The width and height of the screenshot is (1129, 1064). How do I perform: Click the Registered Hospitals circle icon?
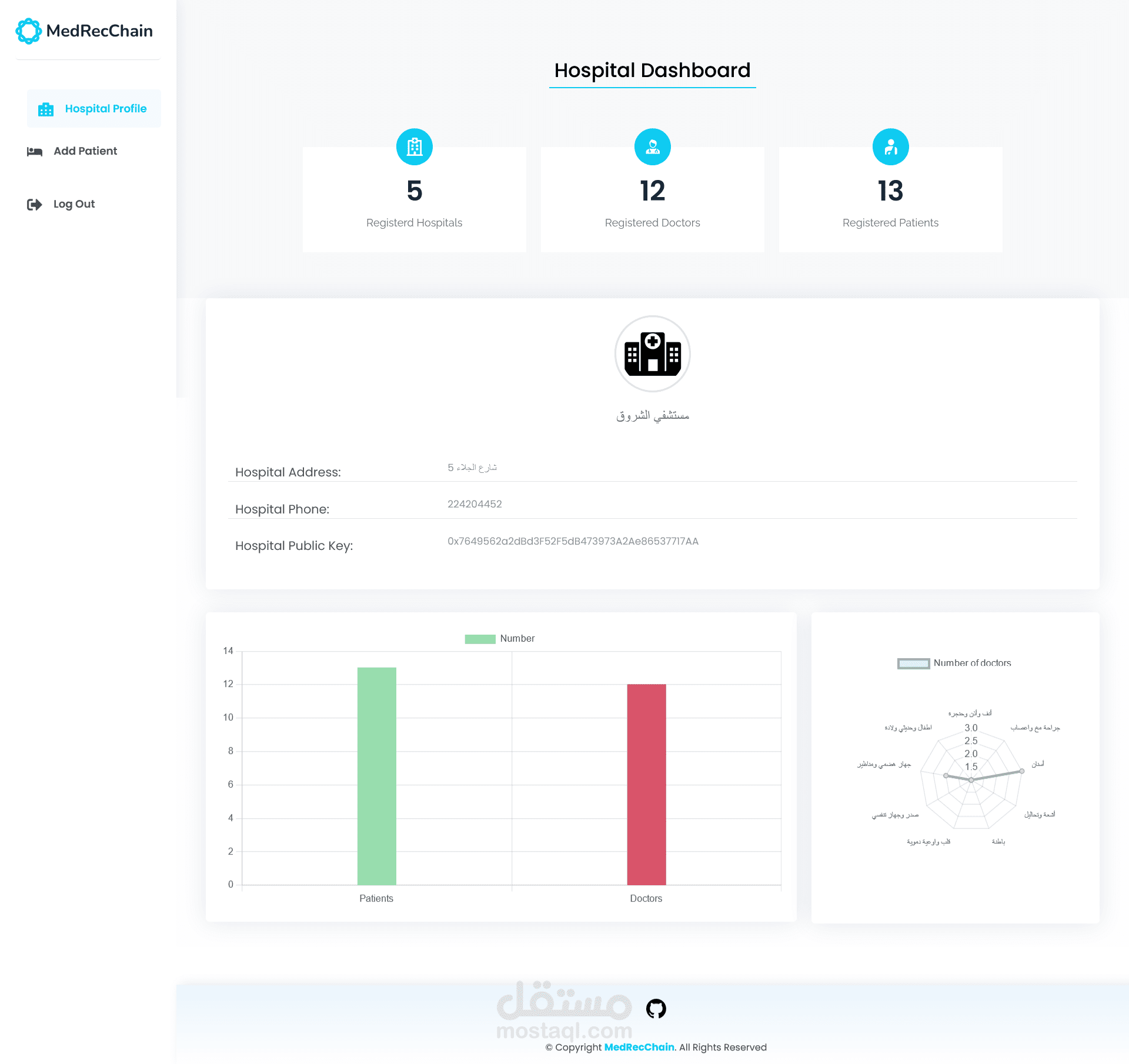414,146
